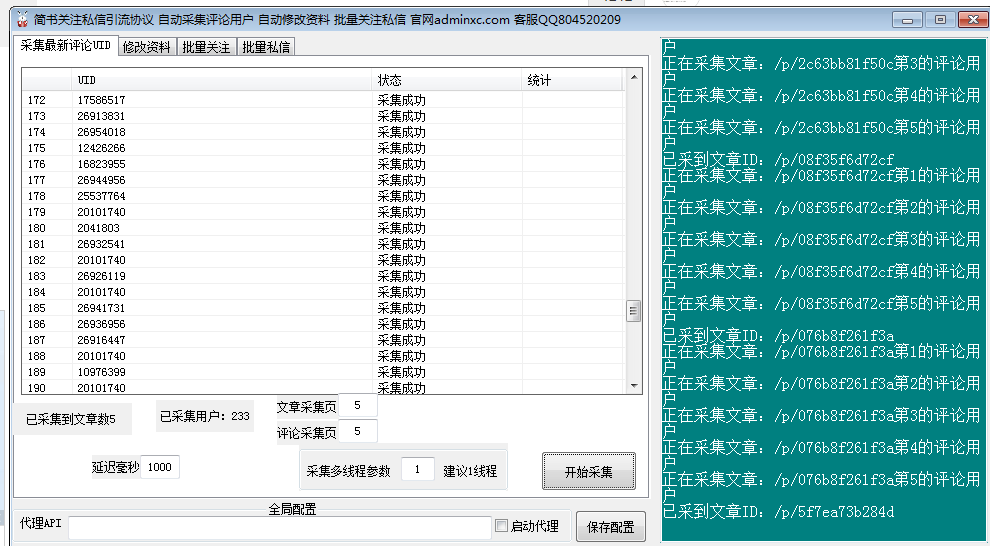Click the 建议1线程 hint text
This screenshot has width=990, height=546.
pyautogui.click(x=470, y=471)
